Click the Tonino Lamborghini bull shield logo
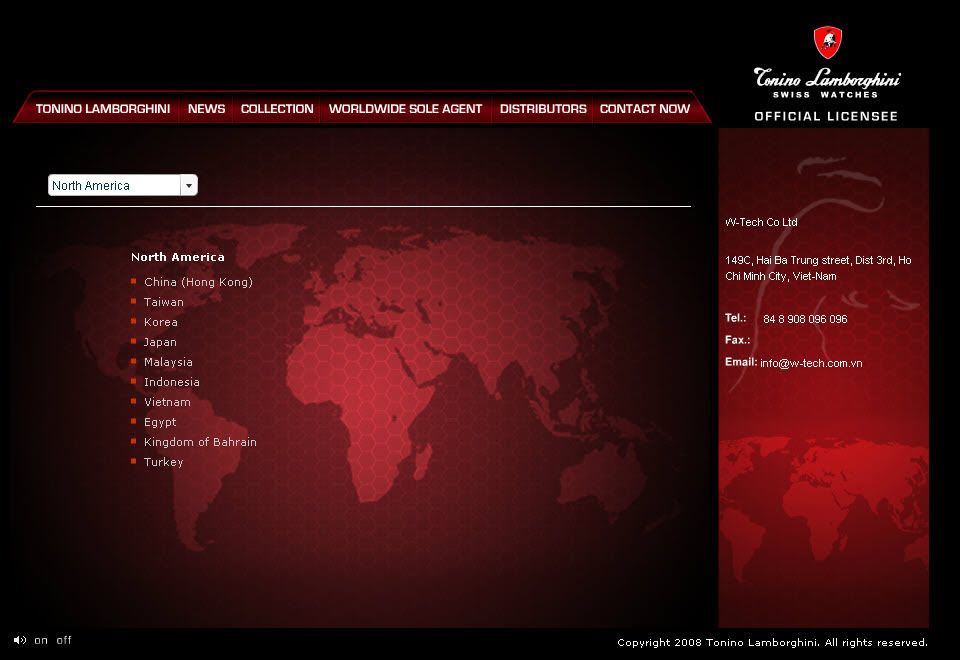This screenshot has width=960, height=660. point(827,42)
